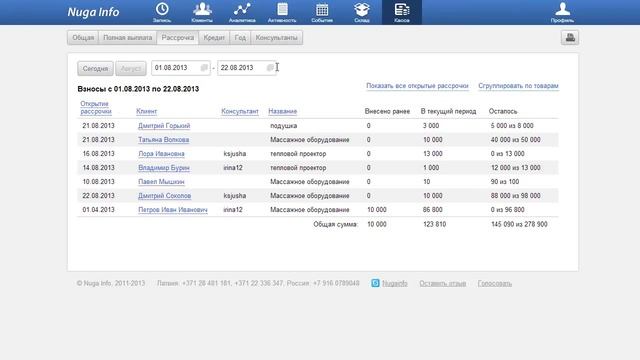This screenshot has height=360, width=640.
Task: Click the Голосовать footer link
Action: [x=495, y=283]
